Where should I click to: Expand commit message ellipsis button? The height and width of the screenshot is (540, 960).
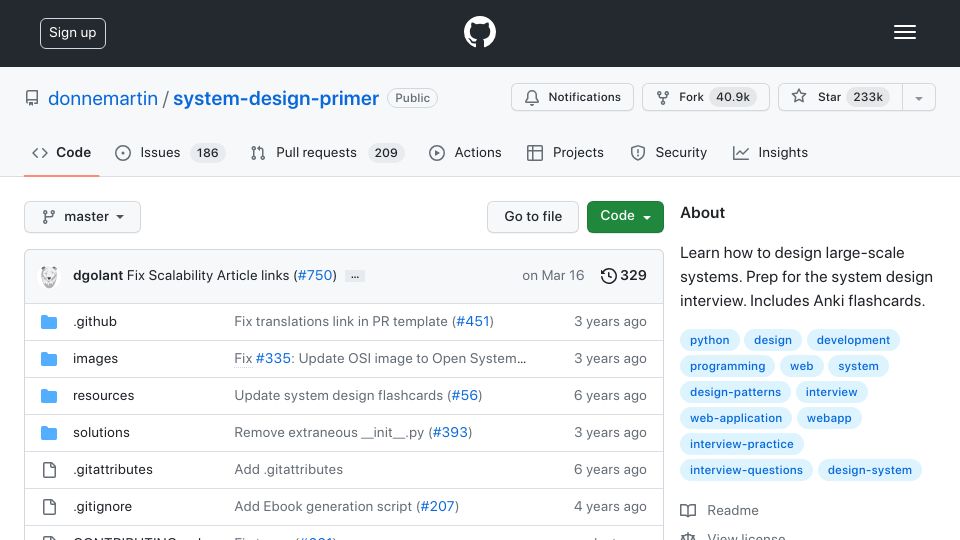(355, 276)
